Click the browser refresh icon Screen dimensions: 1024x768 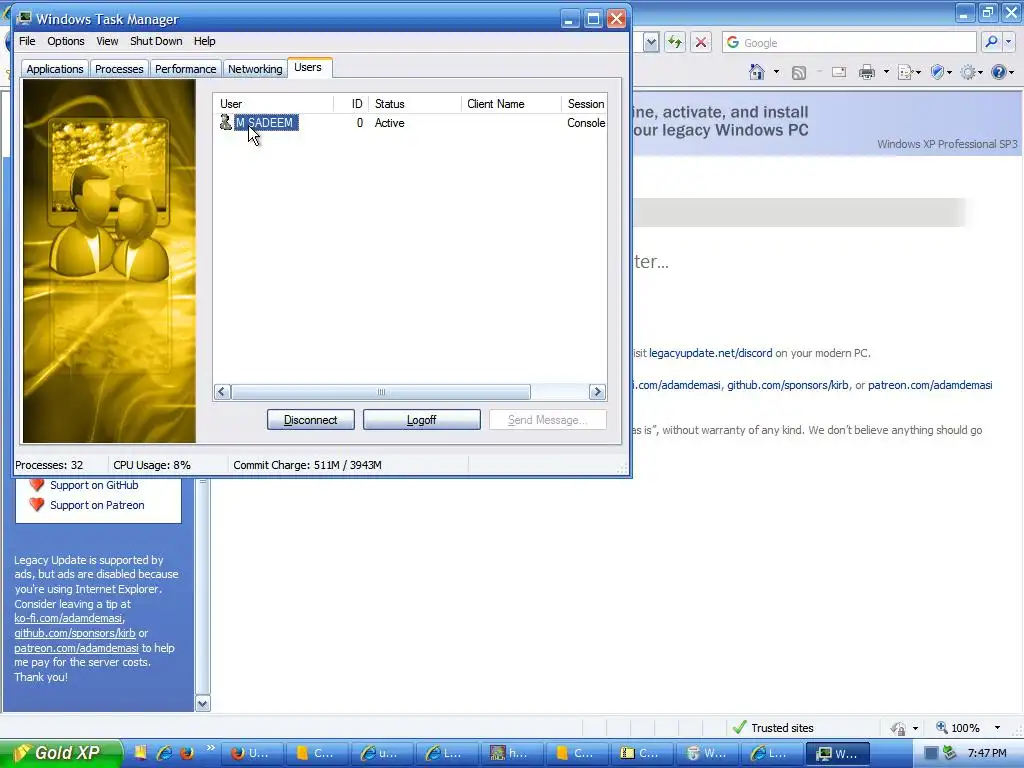pyautogui.click(x=675, y=42)
